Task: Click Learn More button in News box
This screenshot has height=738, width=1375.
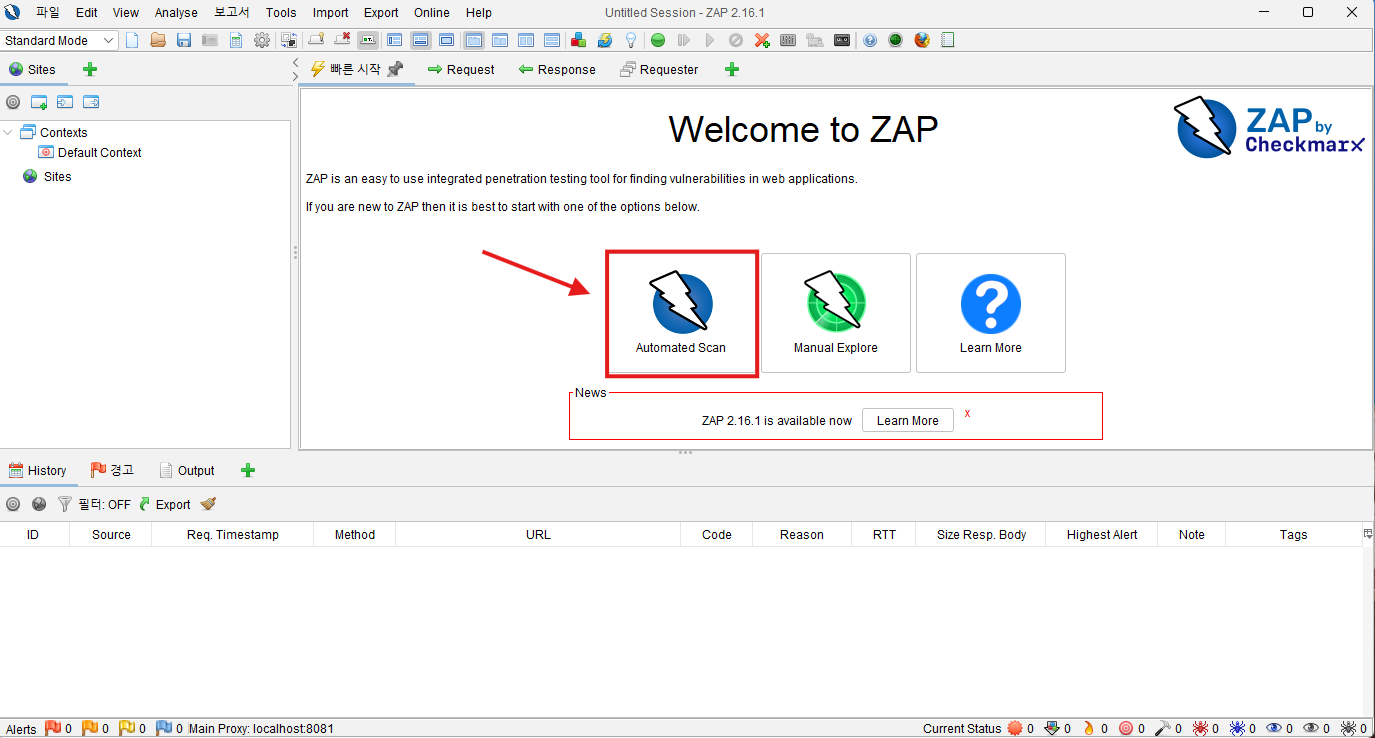Action: click(x=908, y=420)
